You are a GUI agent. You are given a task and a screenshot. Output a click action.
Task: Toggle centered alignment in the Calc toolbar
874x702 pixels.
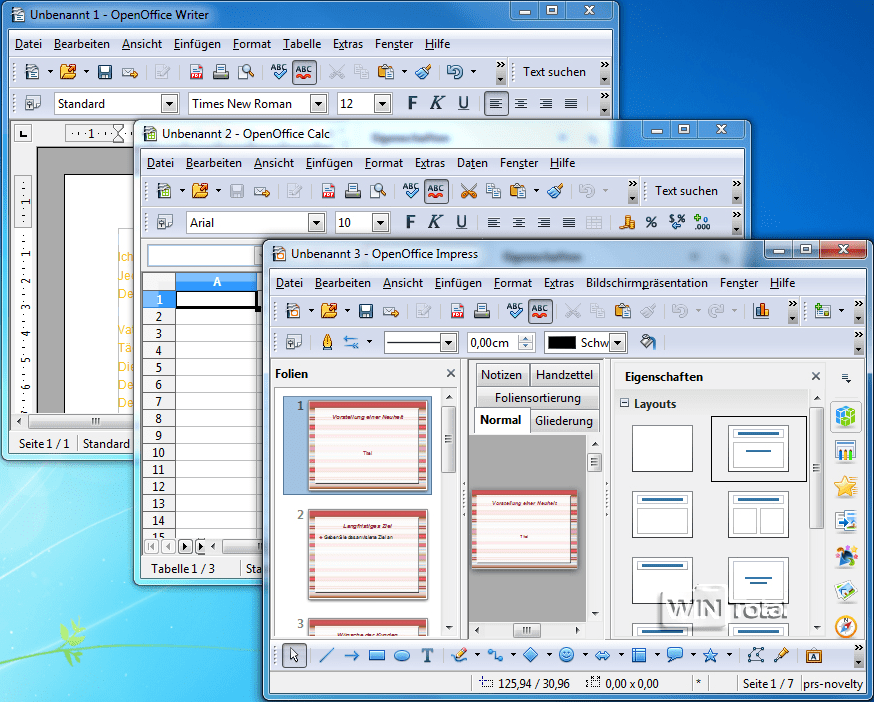(x=518, y=223)
